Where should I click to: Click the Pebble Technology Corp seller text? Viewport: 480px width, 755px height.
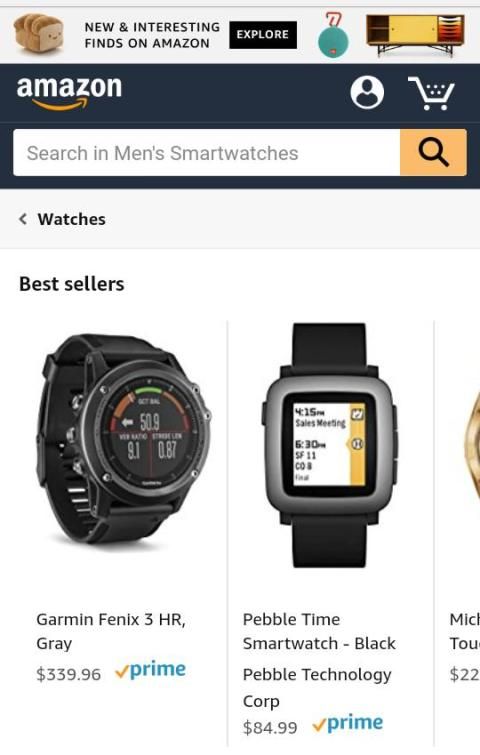(317, 688)
